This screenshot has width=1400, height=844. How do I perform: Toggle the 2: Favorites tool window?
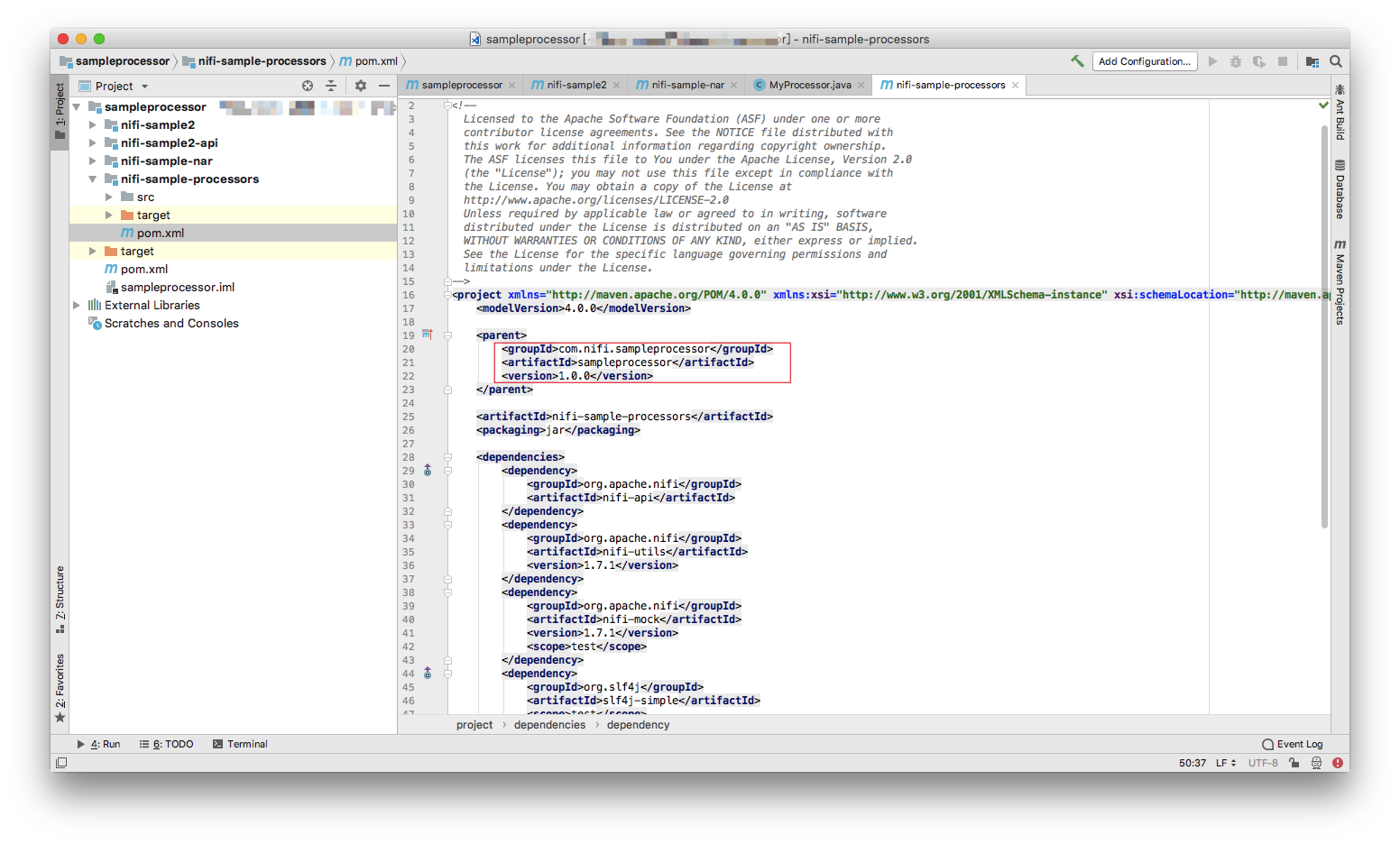point(60,688)
